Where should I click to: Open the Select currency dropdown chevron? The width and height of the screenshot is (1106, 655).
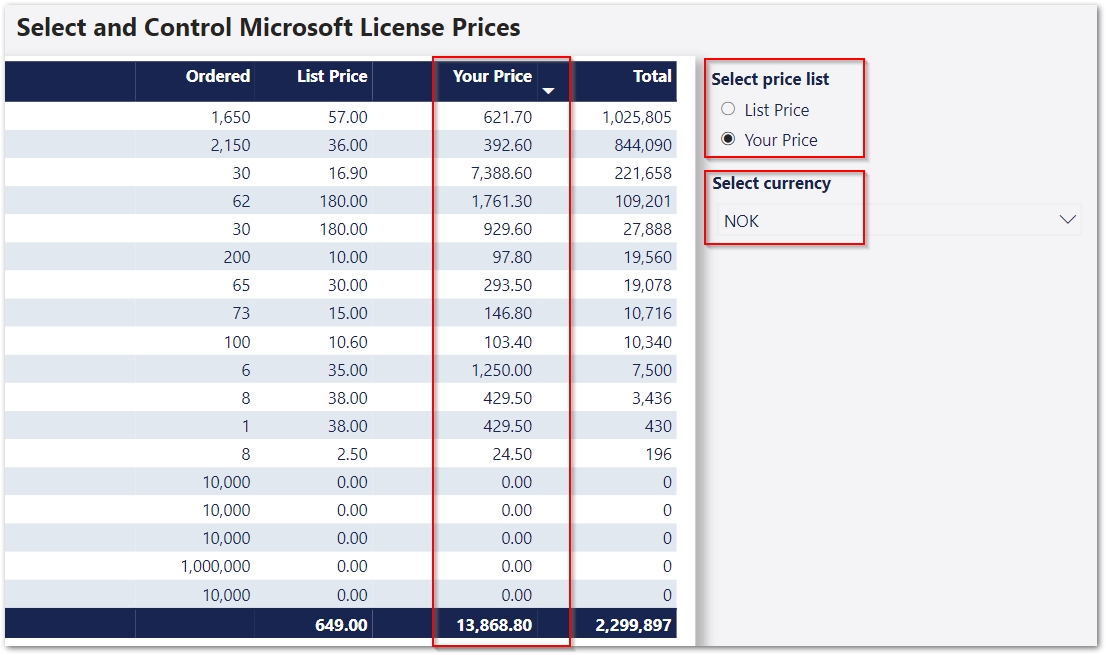1067,220
